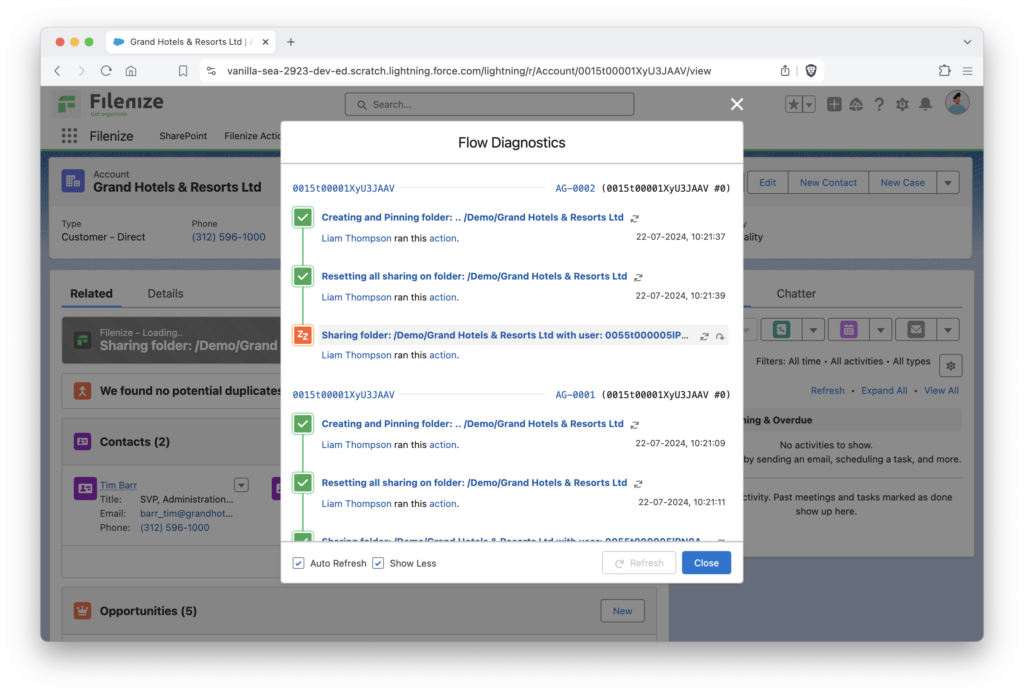Click the orange sleeping status icon
Image resolution: width=1024 pixels, height=695 pixels.
[303, 335]
